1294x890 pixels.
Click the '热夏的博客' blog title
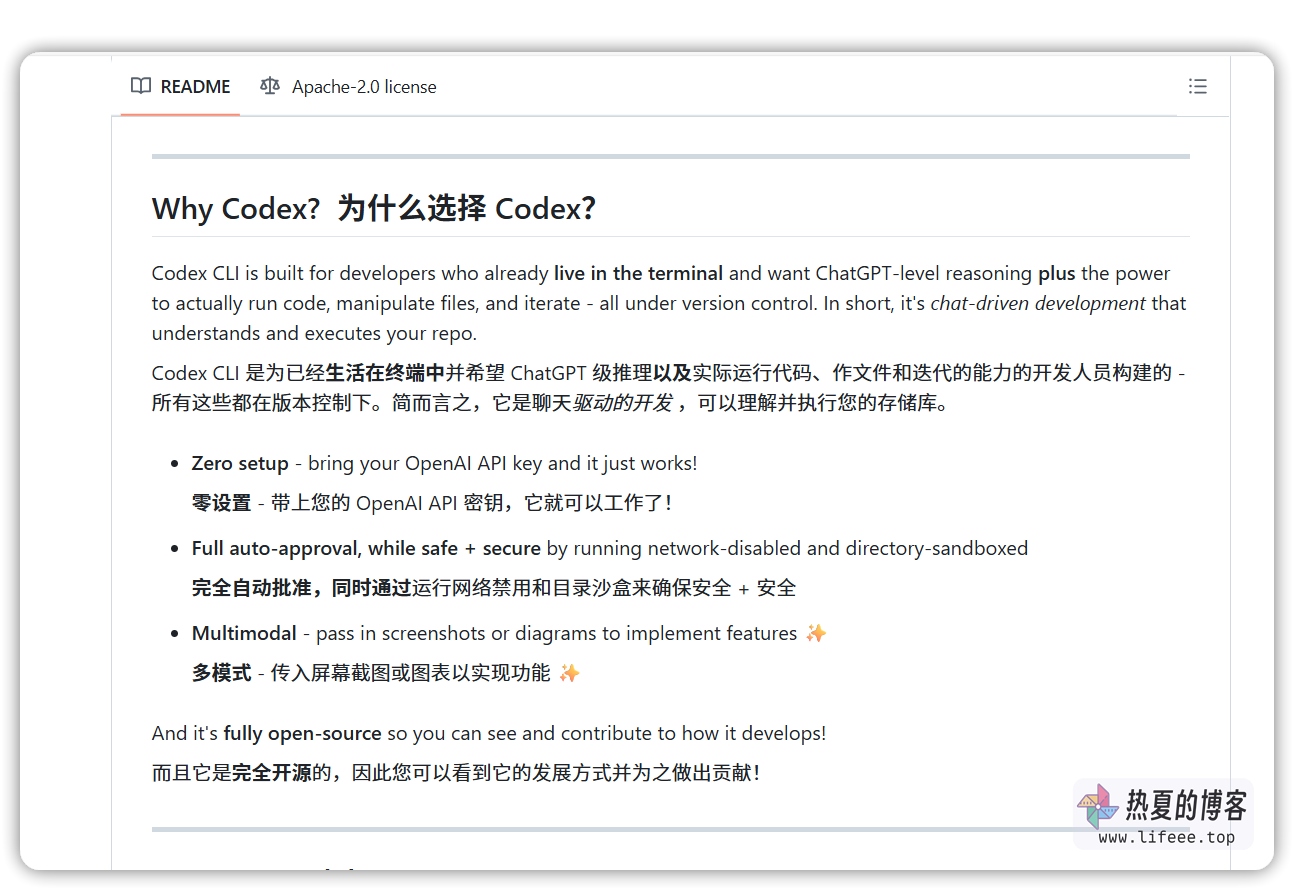pos(1186,805)
